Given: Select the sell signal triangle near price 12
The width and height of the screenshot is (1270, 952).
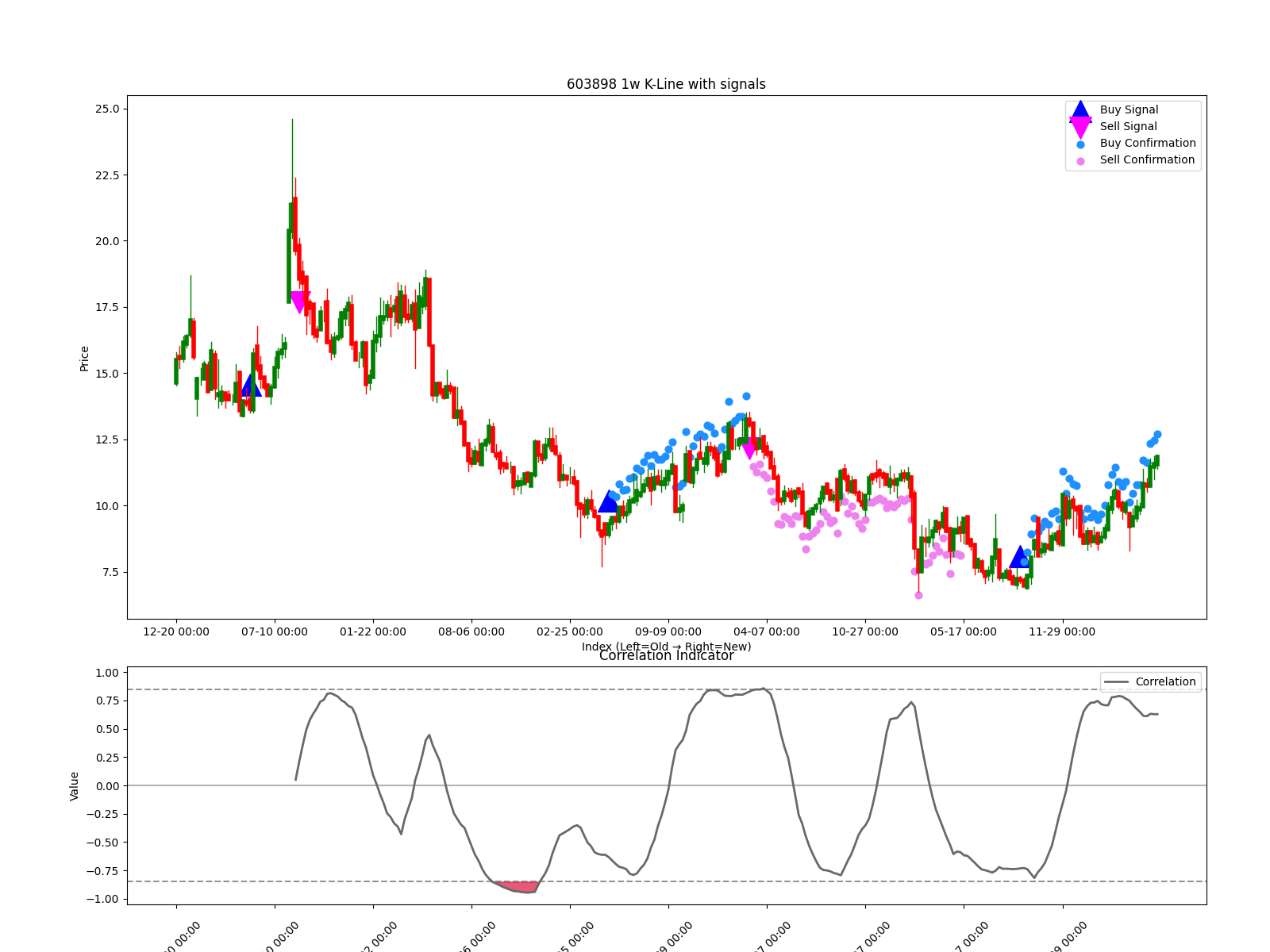Looking at the screenshot, I should (x=749, y=449).
